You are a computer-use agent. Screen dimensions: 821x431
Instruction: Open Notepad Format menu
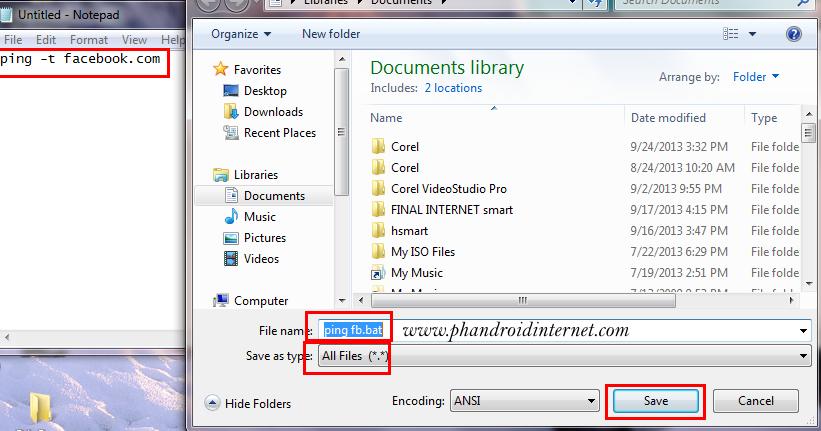88,40
